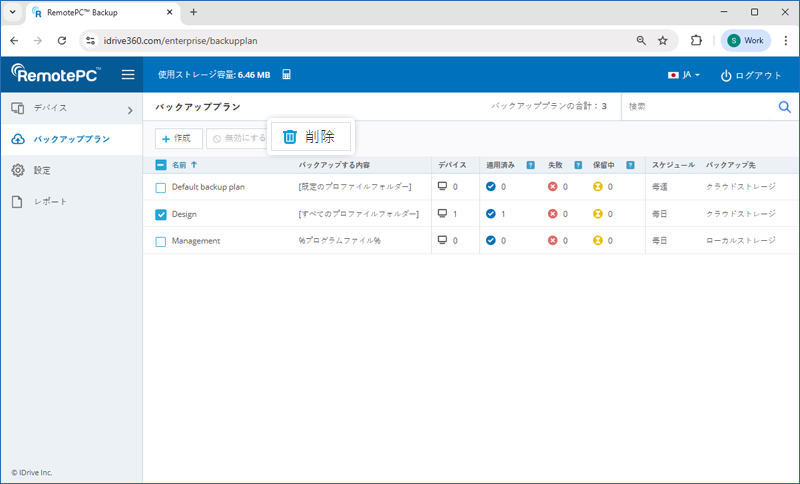The width and height of the screenshot is (800, 484).
Task: Click help icon next to 失敗
Action: coord(578,165)
